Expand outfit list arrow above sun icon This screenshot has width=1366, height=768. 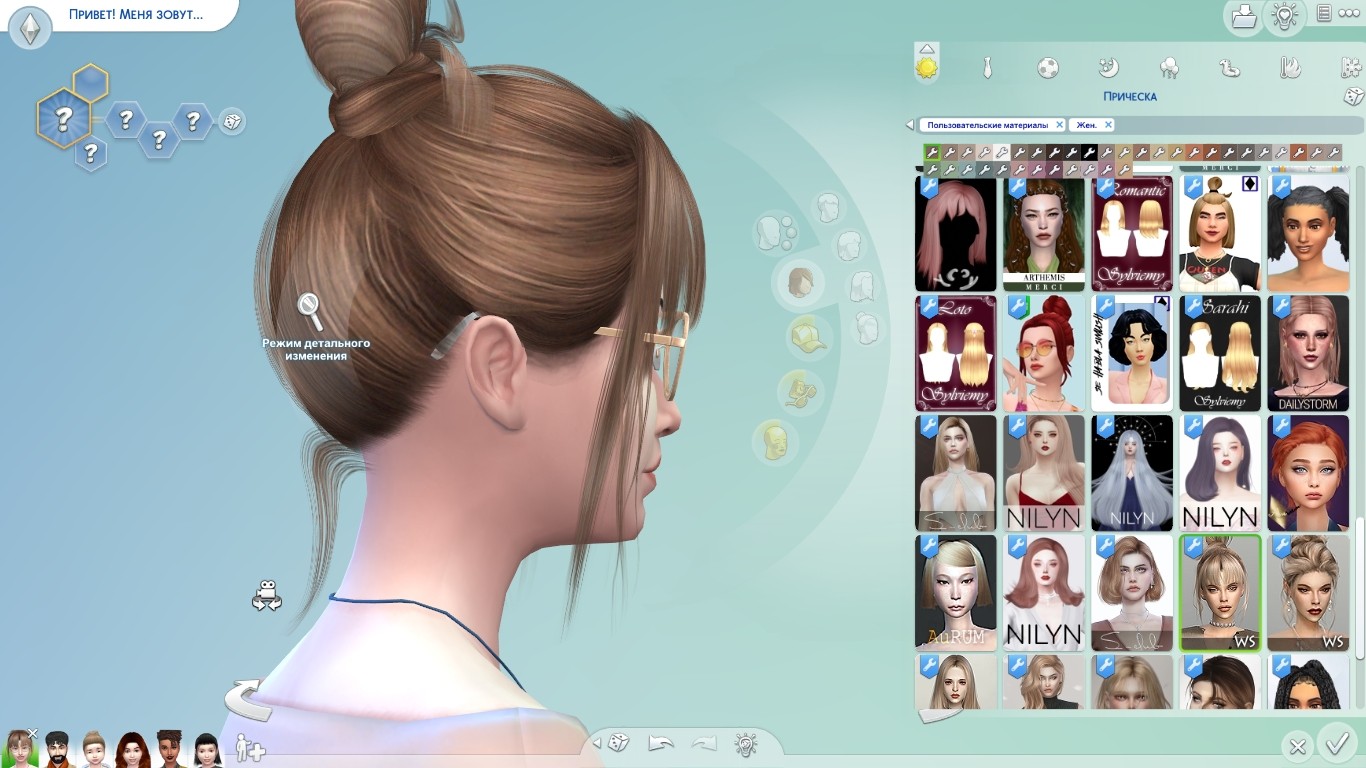click(x=927, y=48)
